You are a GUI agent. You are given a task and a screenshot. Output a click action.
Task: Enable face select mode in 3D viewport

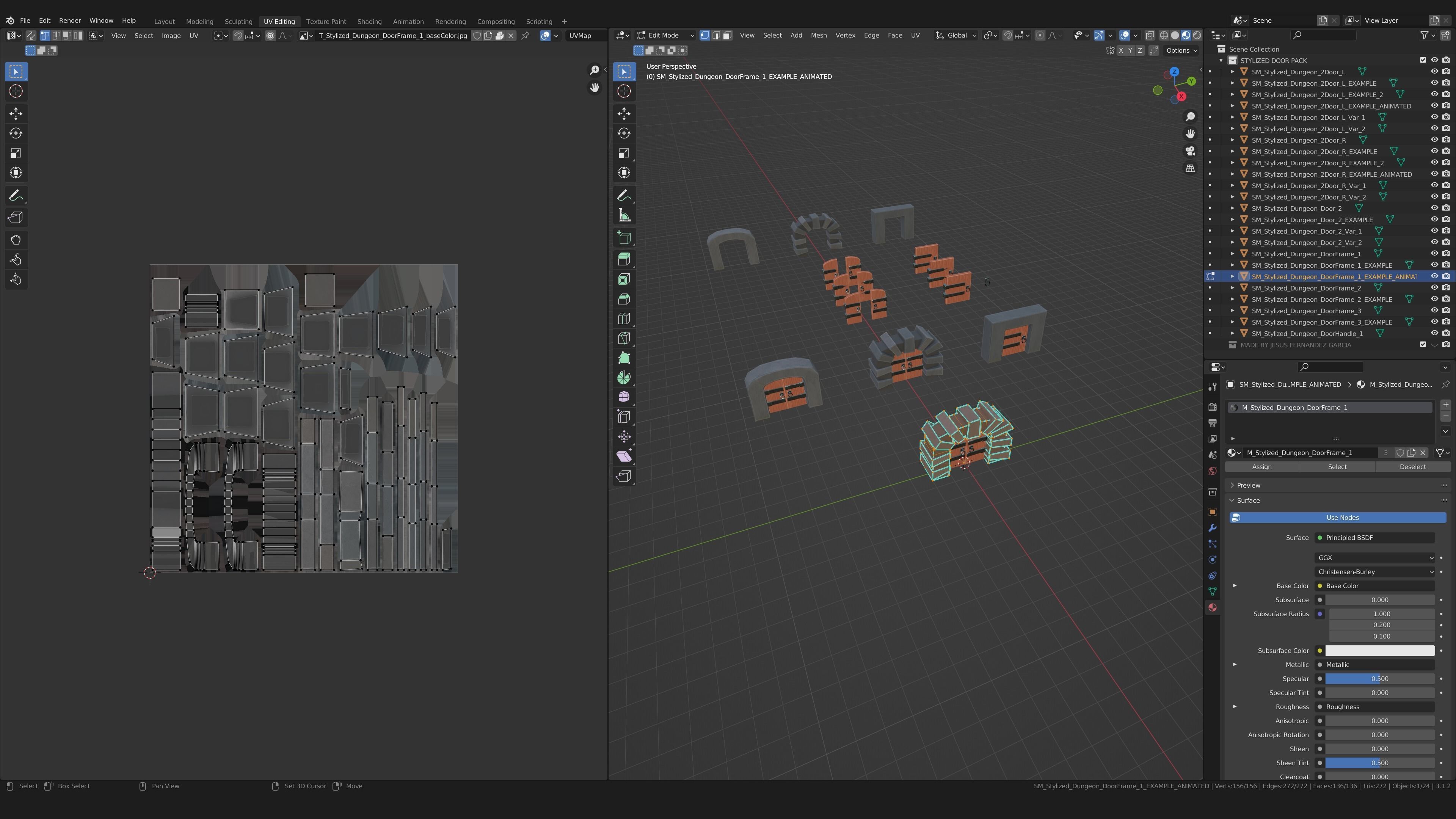pyautogui.click(x=727, y=35)
